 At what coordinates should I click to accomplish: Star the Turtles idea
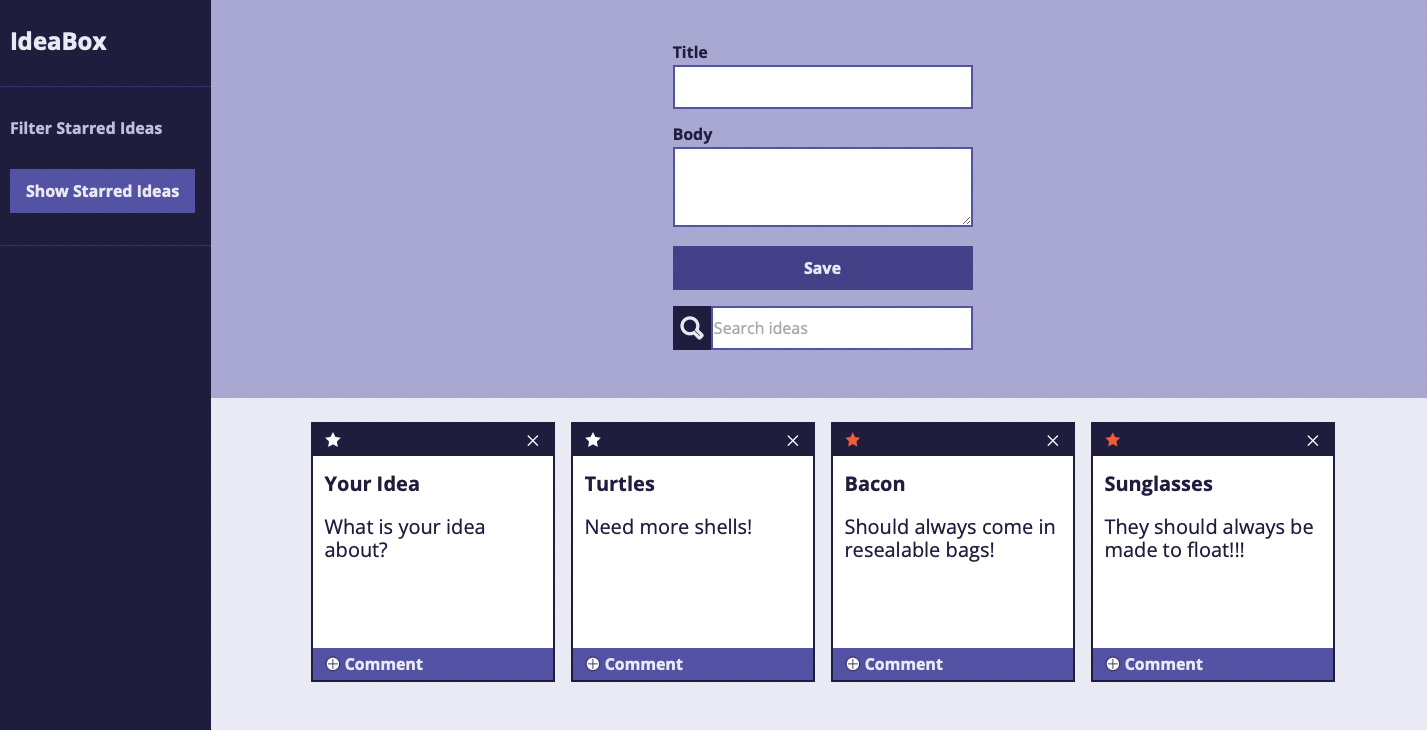pyautogui.click(x=592, y=440)
